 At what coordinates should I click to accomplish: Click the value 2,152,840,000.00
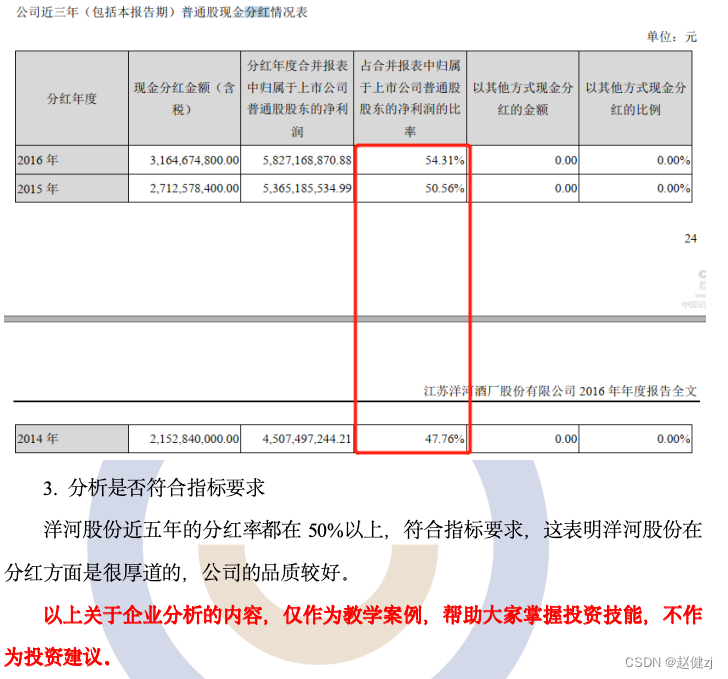click(x=194, y=439)
